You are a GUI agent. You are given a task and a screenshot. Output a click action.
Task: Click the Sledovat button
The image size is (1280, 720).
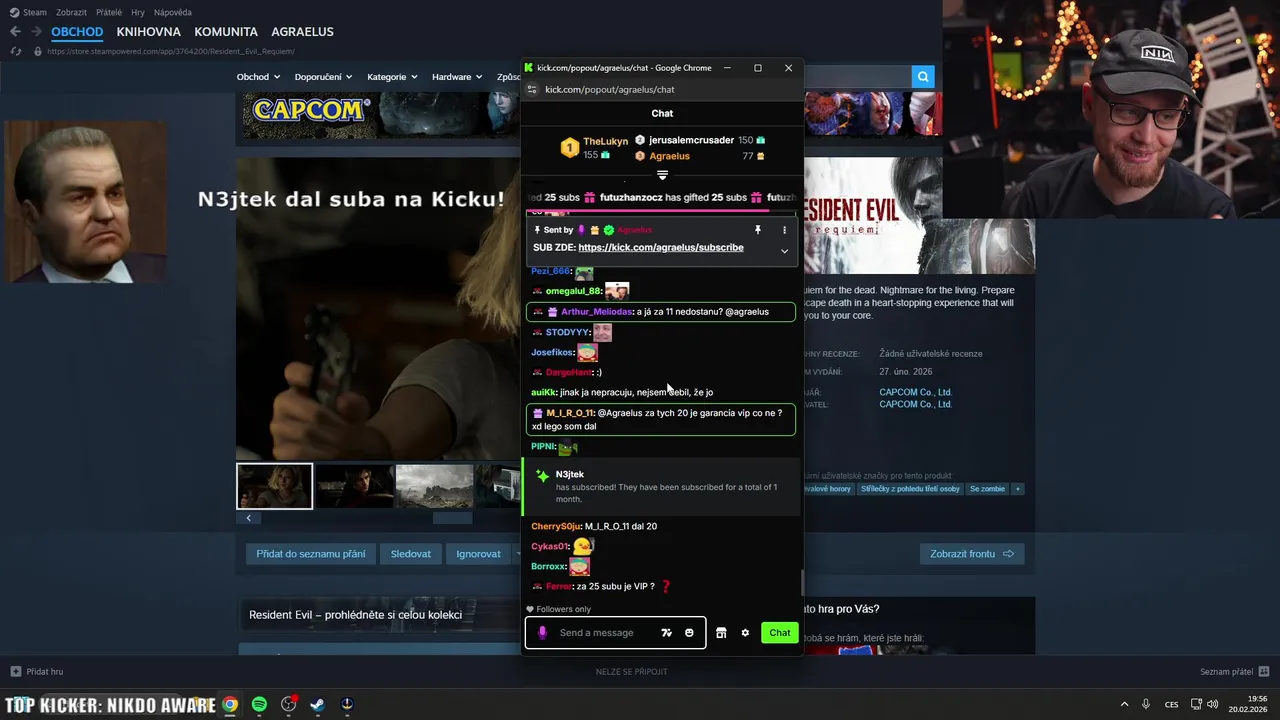[x=411, y=554]
